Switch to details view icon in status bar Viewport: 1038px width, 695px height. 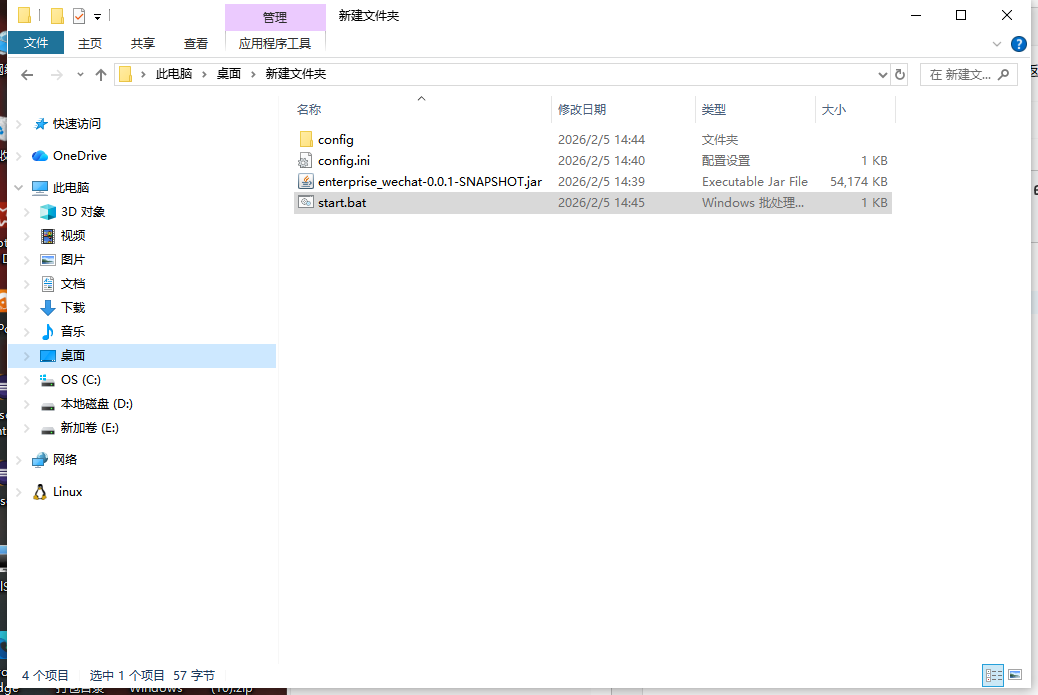pyautogui.click(x=992, y=675)
